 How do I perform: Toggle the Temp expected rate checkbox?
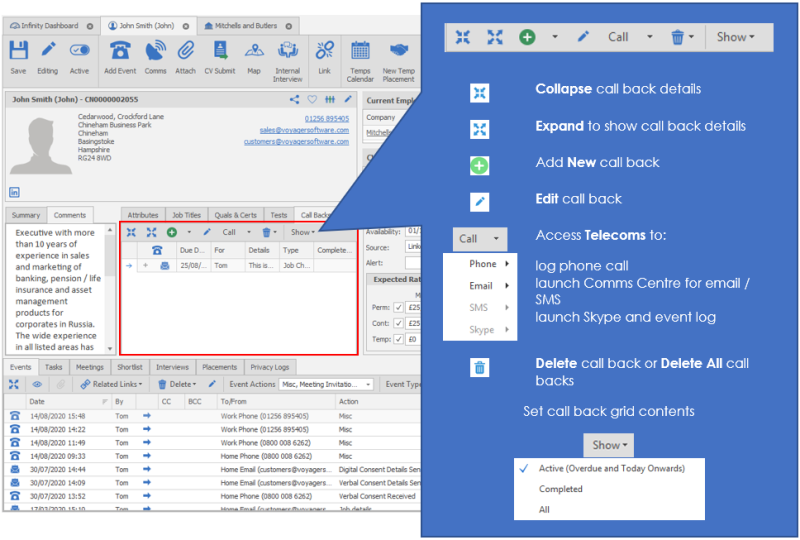coord(398,339)
